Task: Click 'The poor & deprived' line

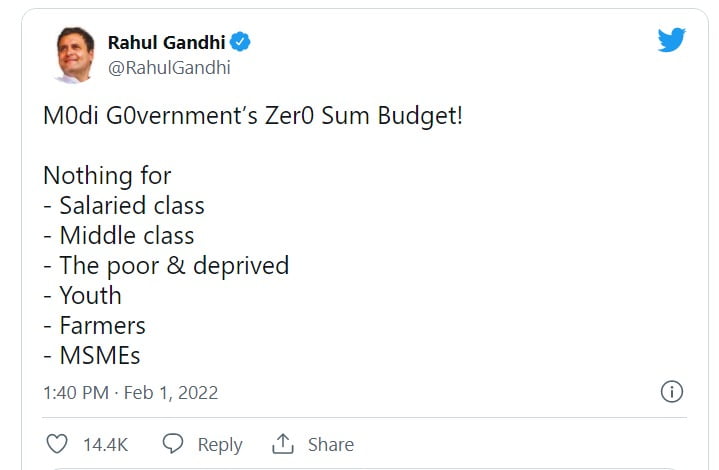Action: click(x=173, y=266)
